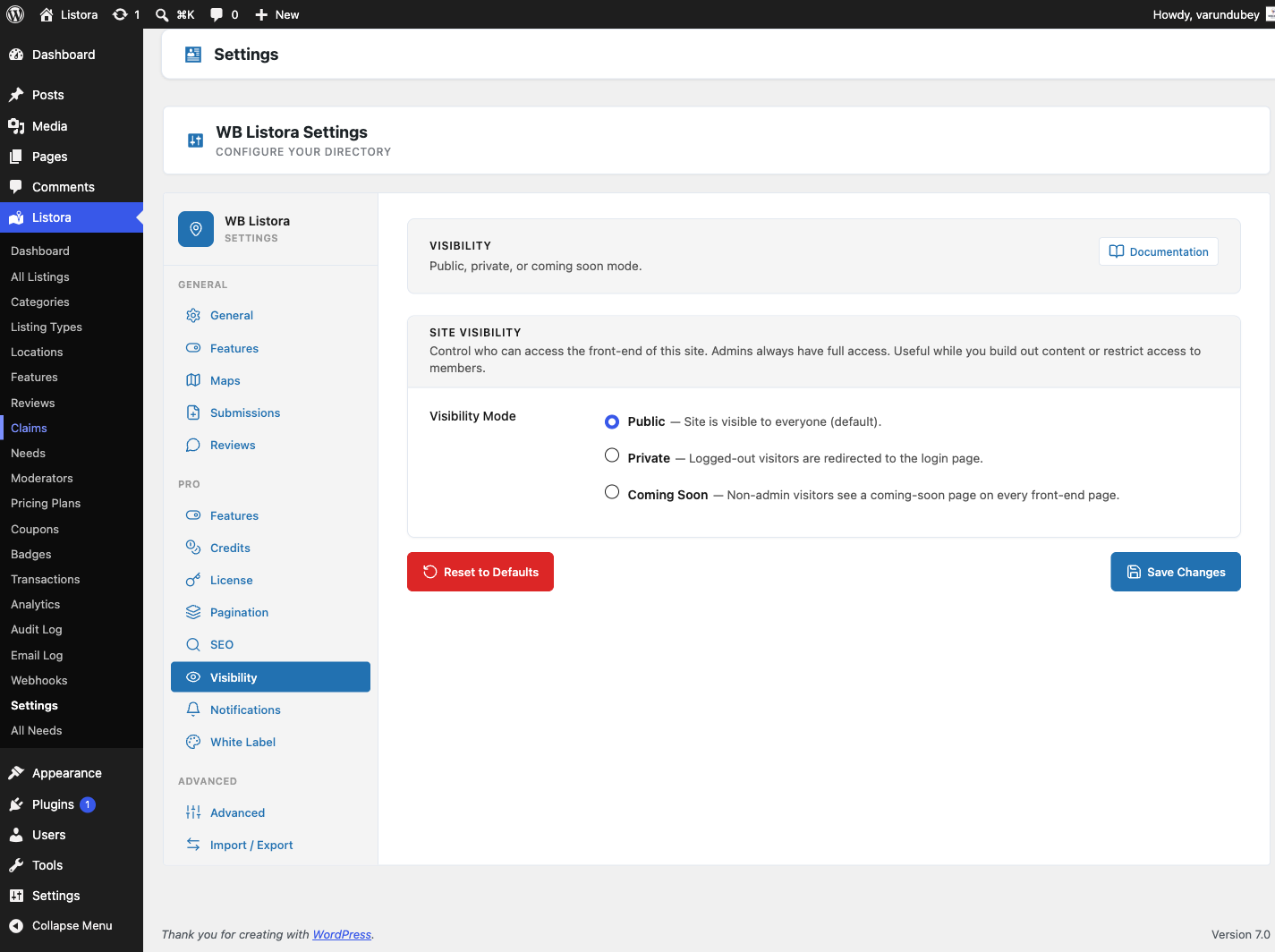Click the map icon beside Maps
Screen dimensions: 1275x952
tap(193, 380)
